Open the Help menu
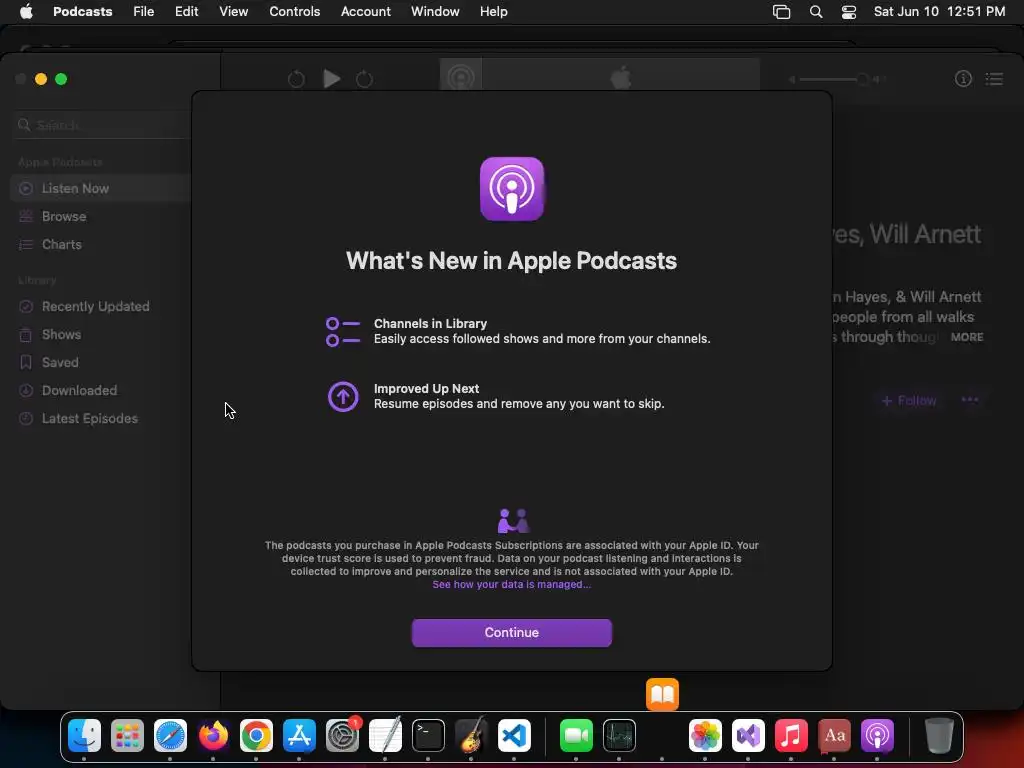Viewport: 1024px width, 768px height. (x=493, y=11)
